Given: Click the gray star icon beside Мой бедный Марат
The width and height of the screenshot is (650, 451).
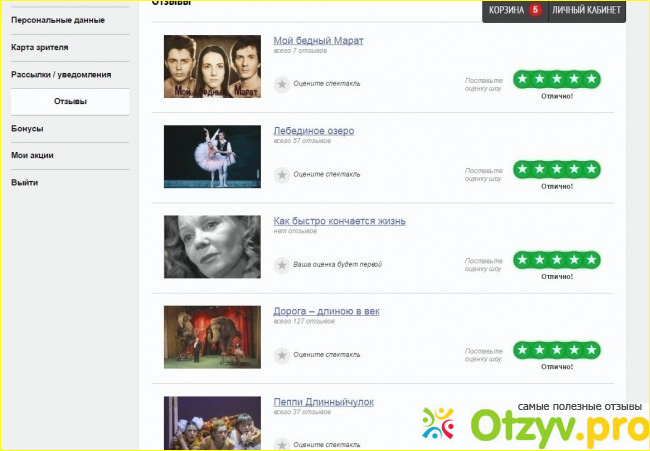Looking at the screenshot, I should 282,84.
